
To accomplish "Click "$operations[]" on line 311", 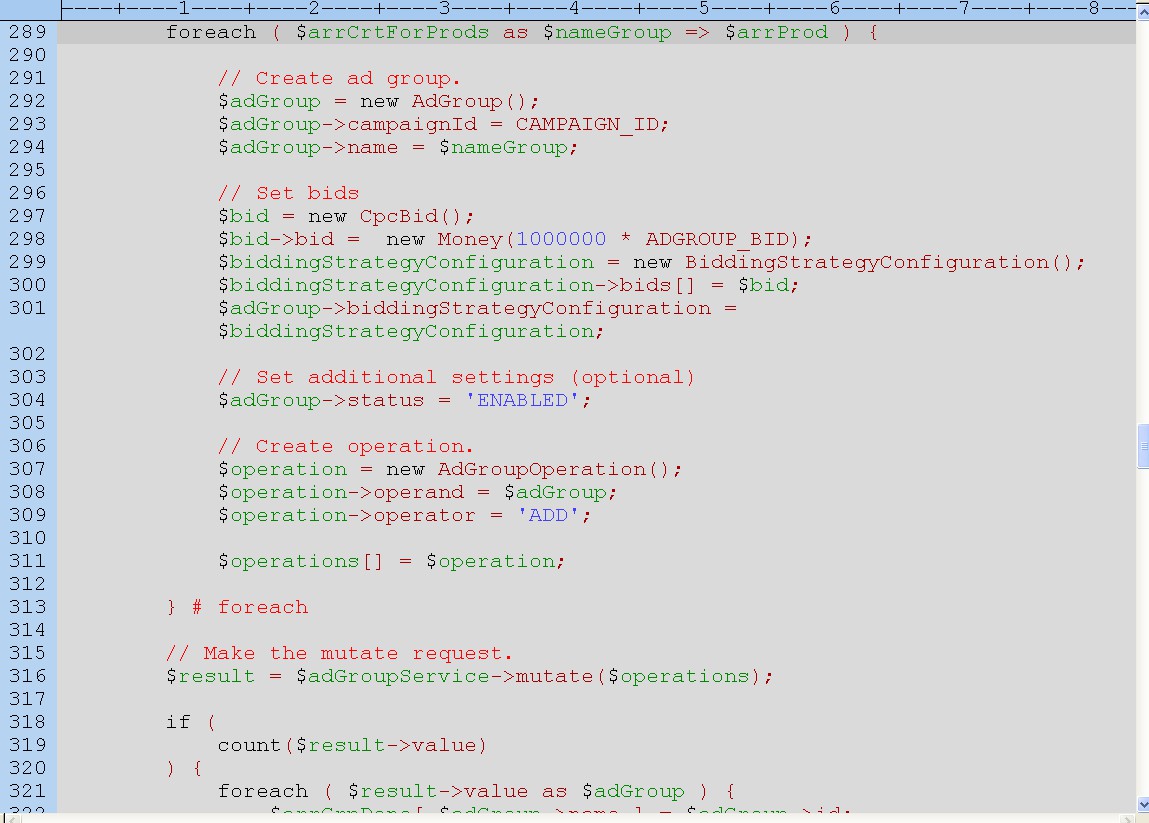I will pyautogui.click(x=300, y=561).
